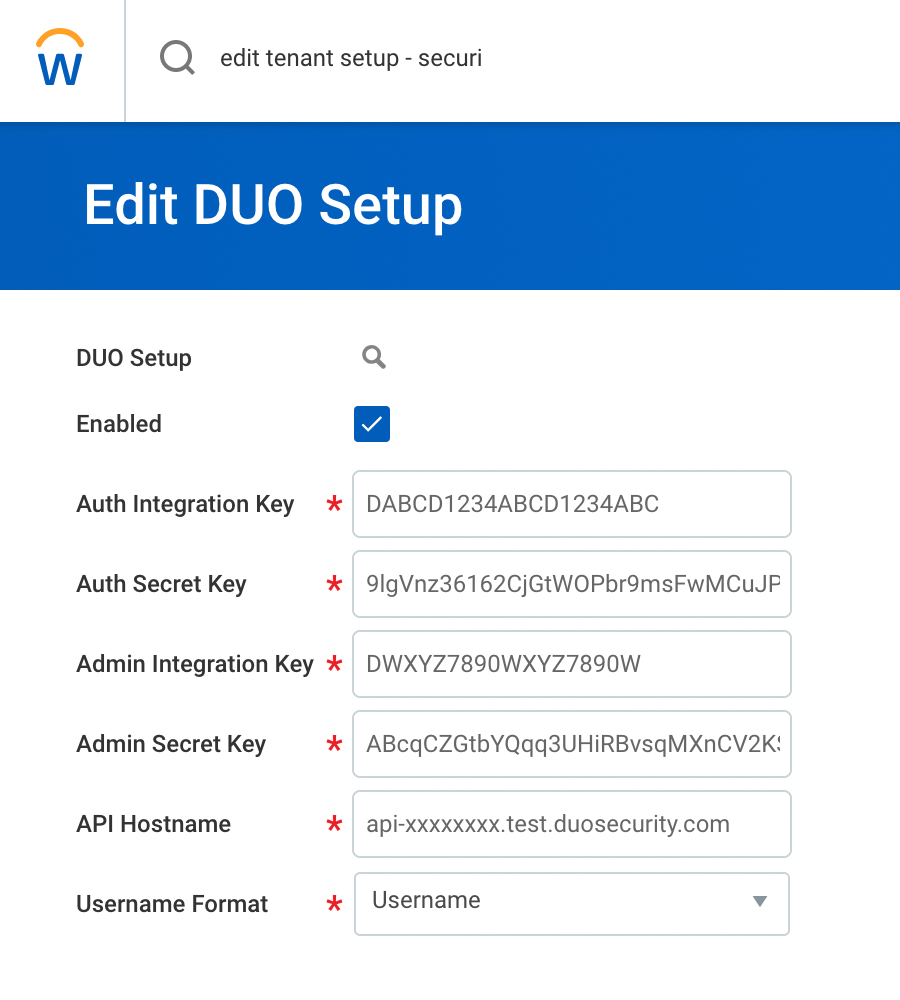Select a different Username Format option

tap(571, 904)
